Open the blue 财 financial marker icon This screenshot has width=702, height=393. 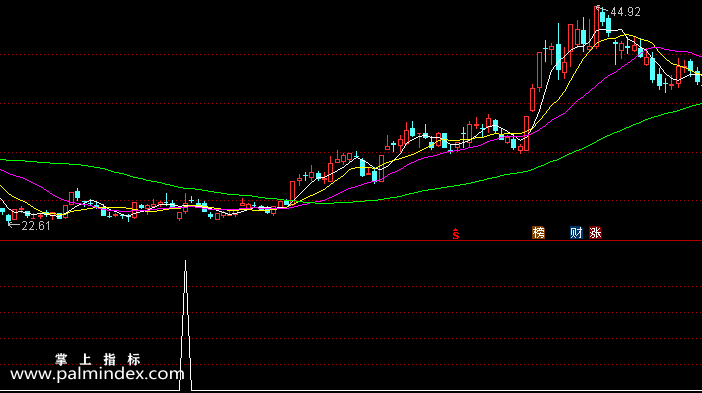click(576, 232)
